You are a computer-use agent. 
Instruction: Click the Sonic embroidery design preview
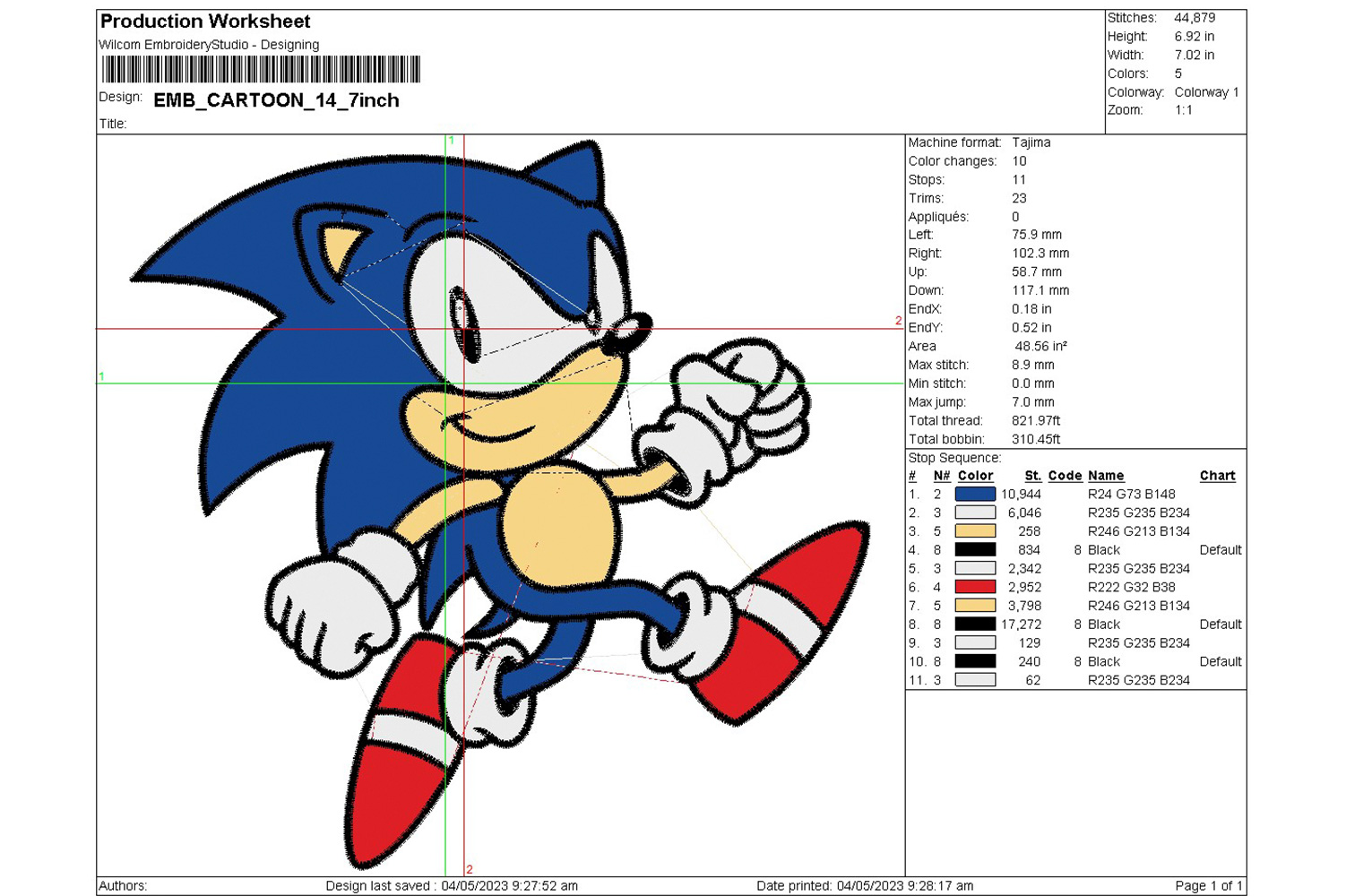click(500, 504)
